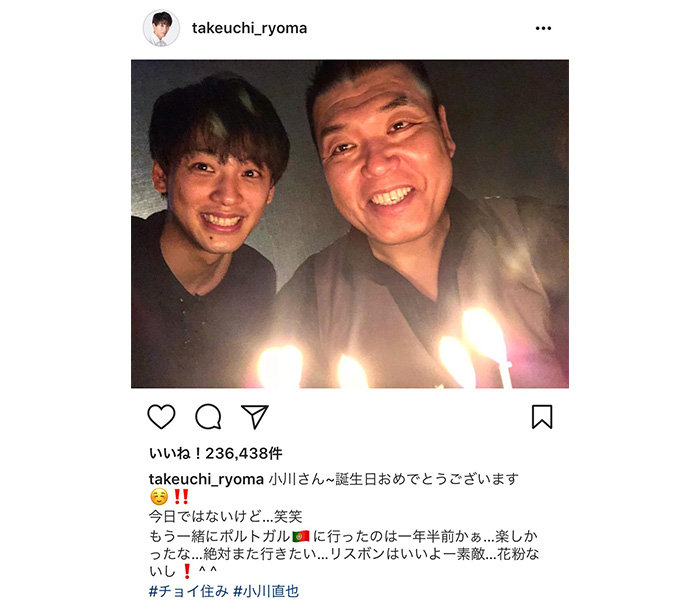View the likes count 236,438件
Viewport: 700px width, 600px height.
click(x=216, y=454)
